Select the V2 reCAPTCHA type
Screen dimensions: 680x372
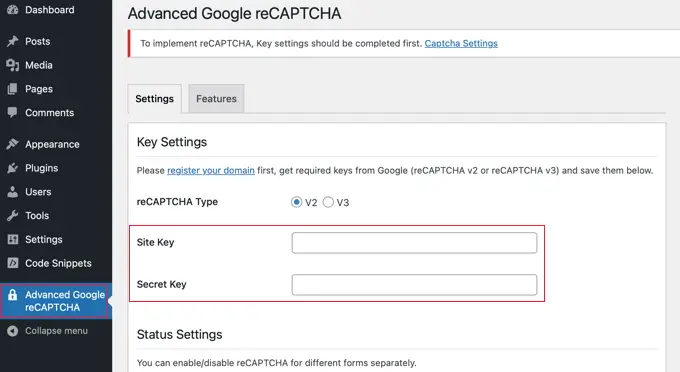point(297,202)
